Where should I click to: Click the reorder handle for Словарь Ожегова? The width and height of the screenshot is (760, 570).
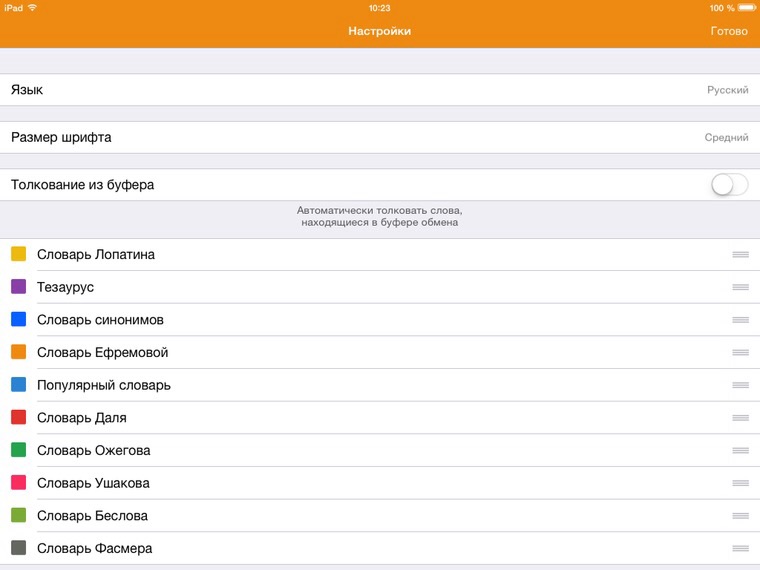[x=741, y=450]
